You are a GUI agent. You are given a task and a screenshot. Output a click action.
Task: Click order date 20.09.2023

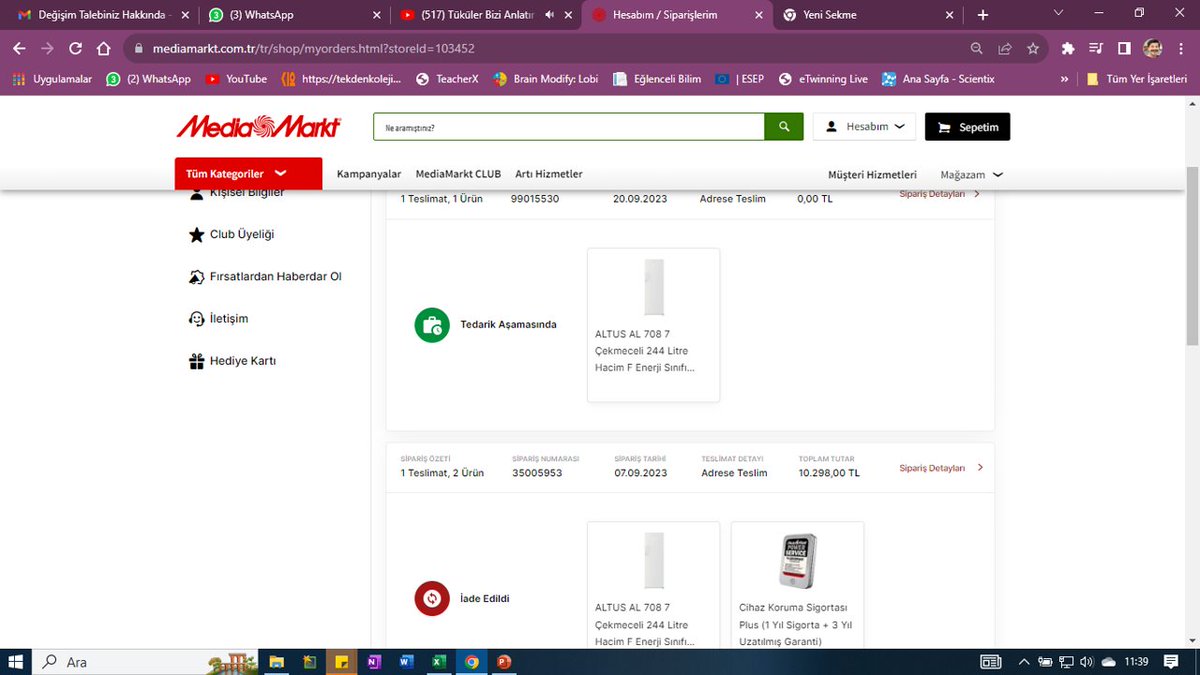pyautogui.click(x=640, y=199)
